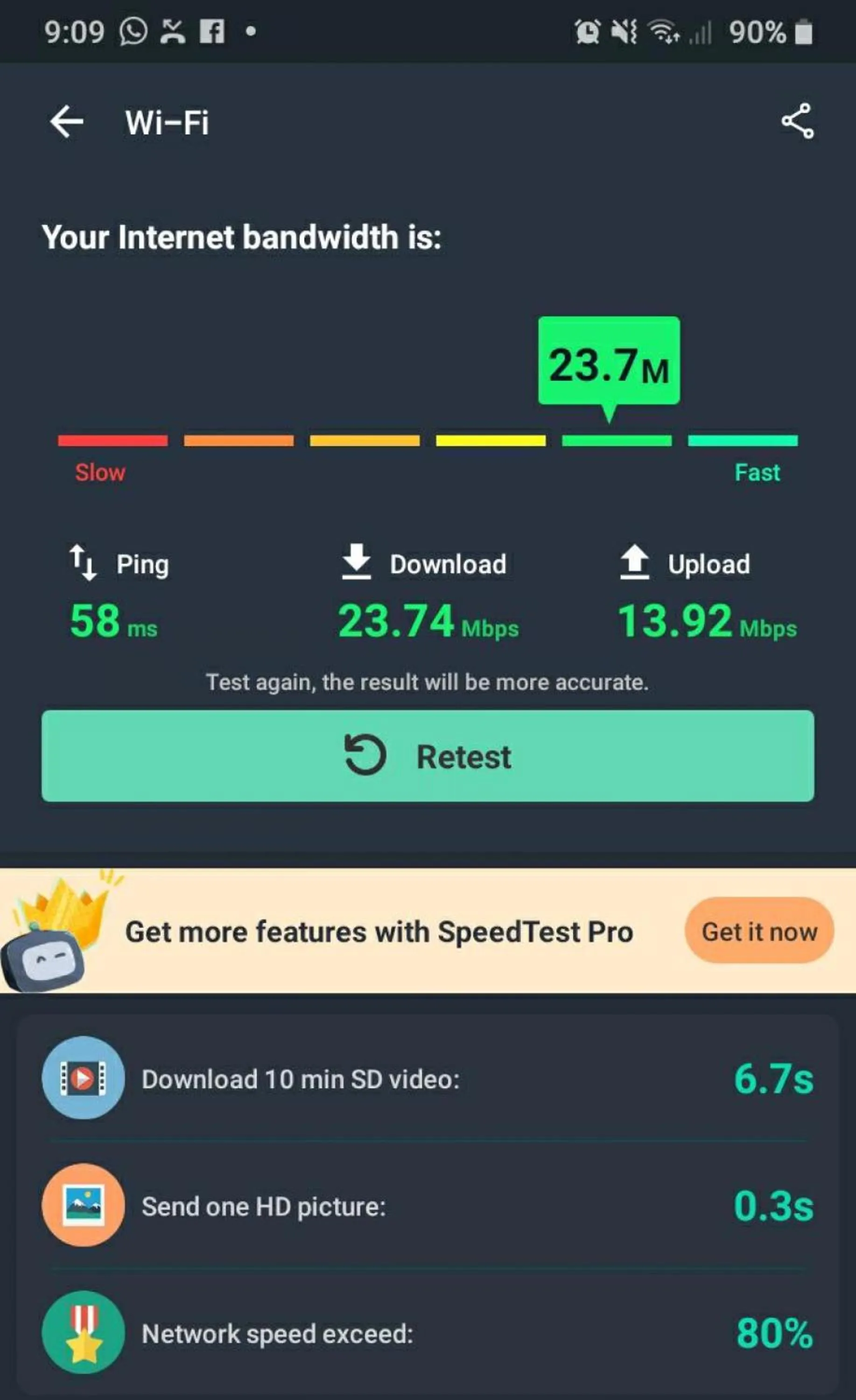Select the HD picture icon
Screen dimensions: 856x1400
[83, 1205]
